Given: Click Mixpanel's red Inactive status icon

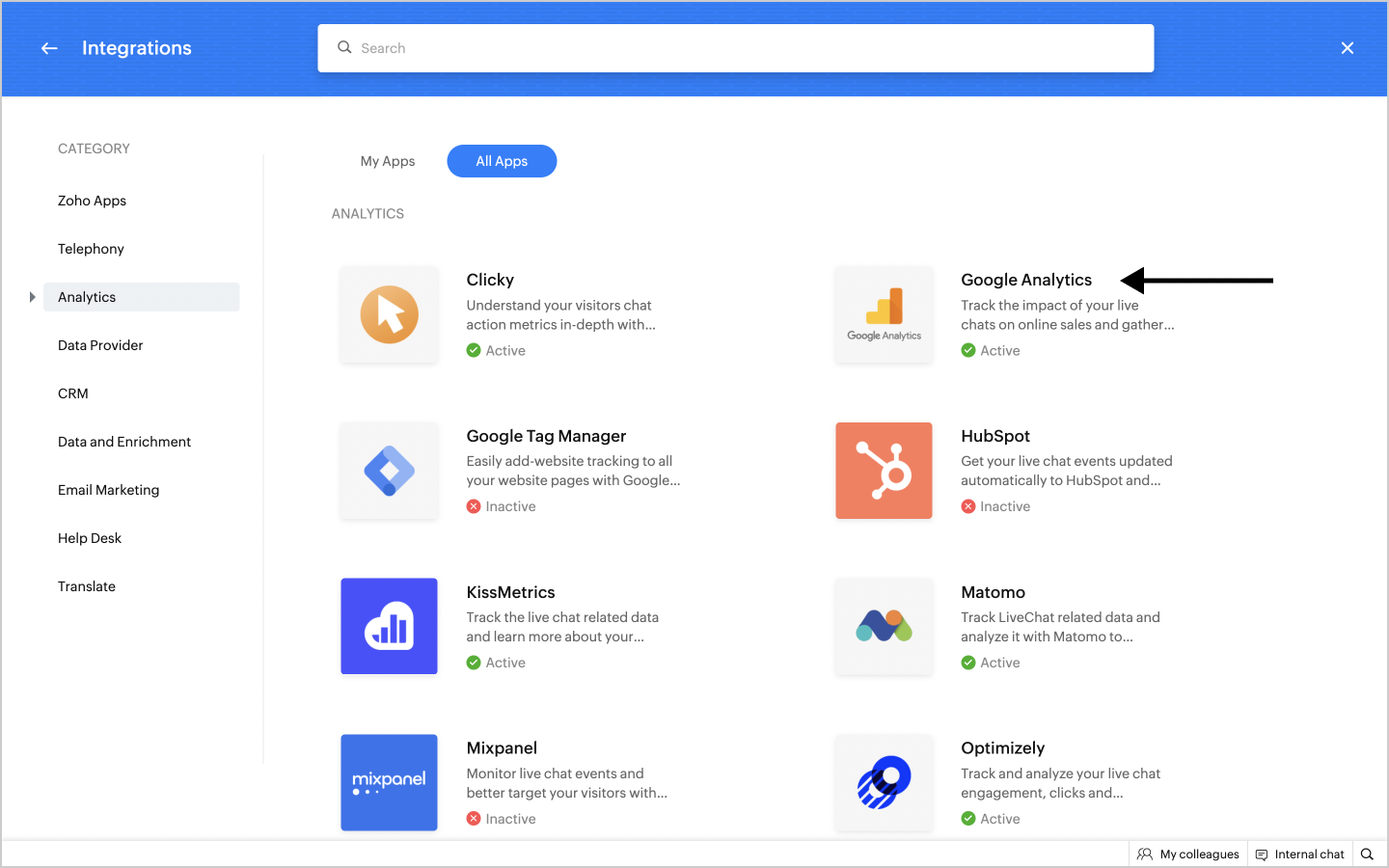Looking at the screenshot, I should 474,819.
